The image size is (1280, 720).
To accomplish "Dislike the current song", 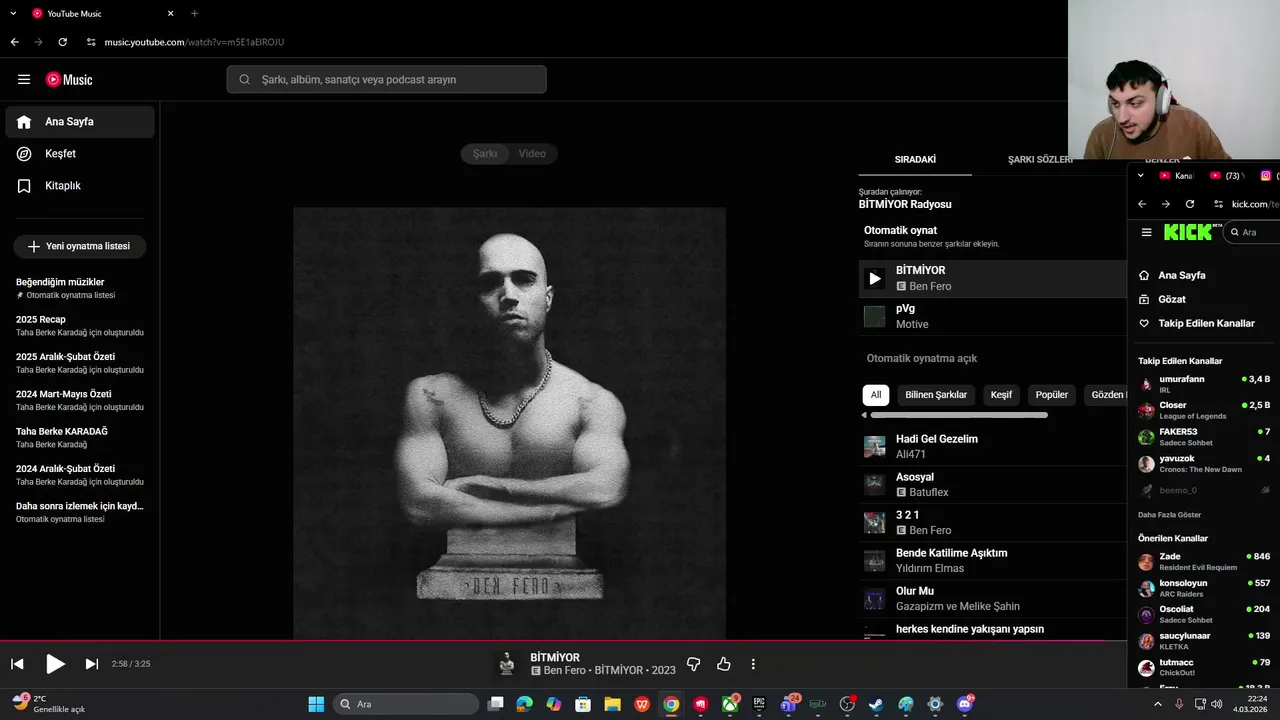I will [x=694, y=664].
